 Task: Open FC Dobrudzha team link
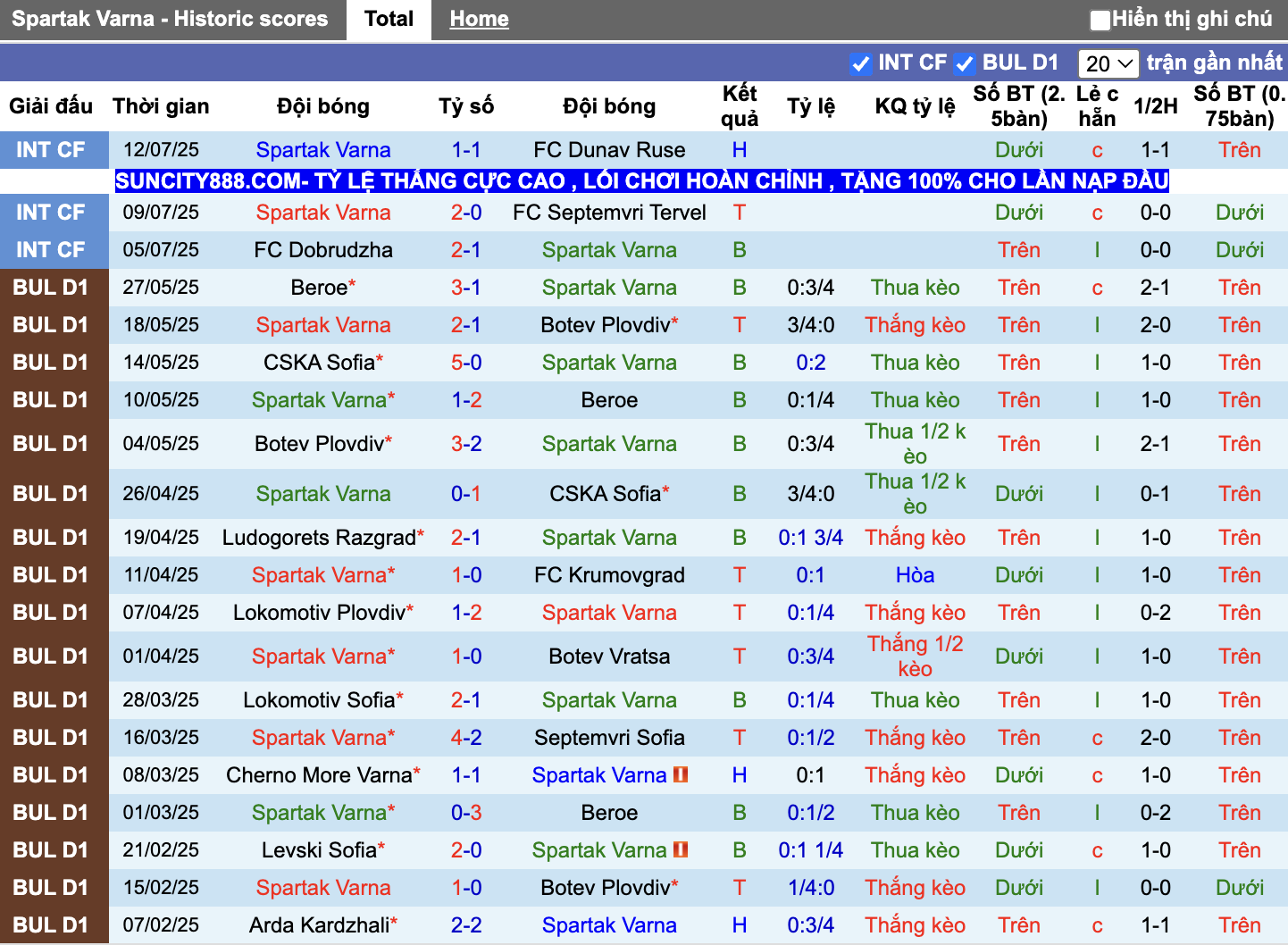pos(323,250)
